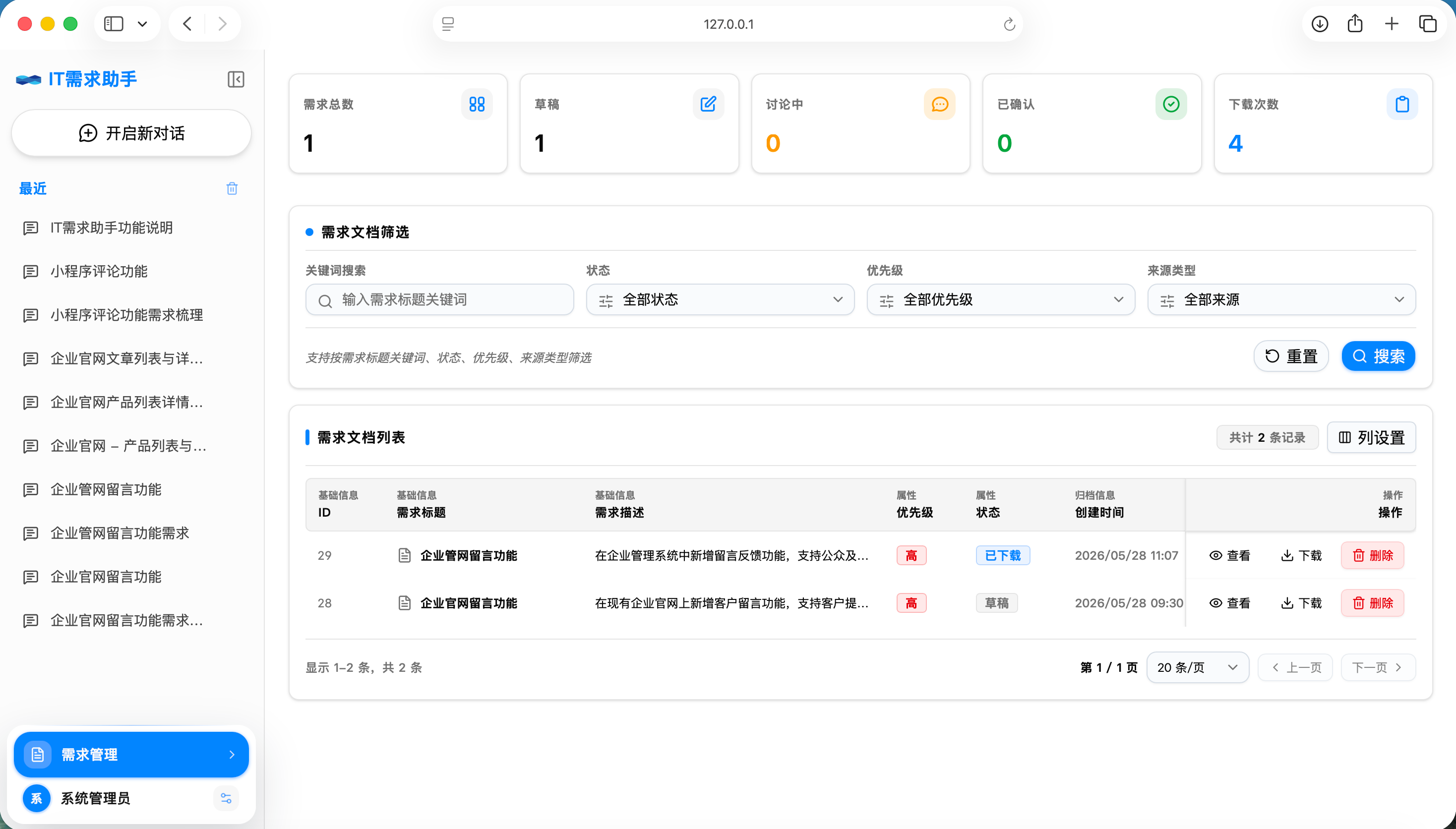The image size is (1456, 829).
Task: Click document icon beside 企业管网留言功能 in row 29
Action: 404,555
